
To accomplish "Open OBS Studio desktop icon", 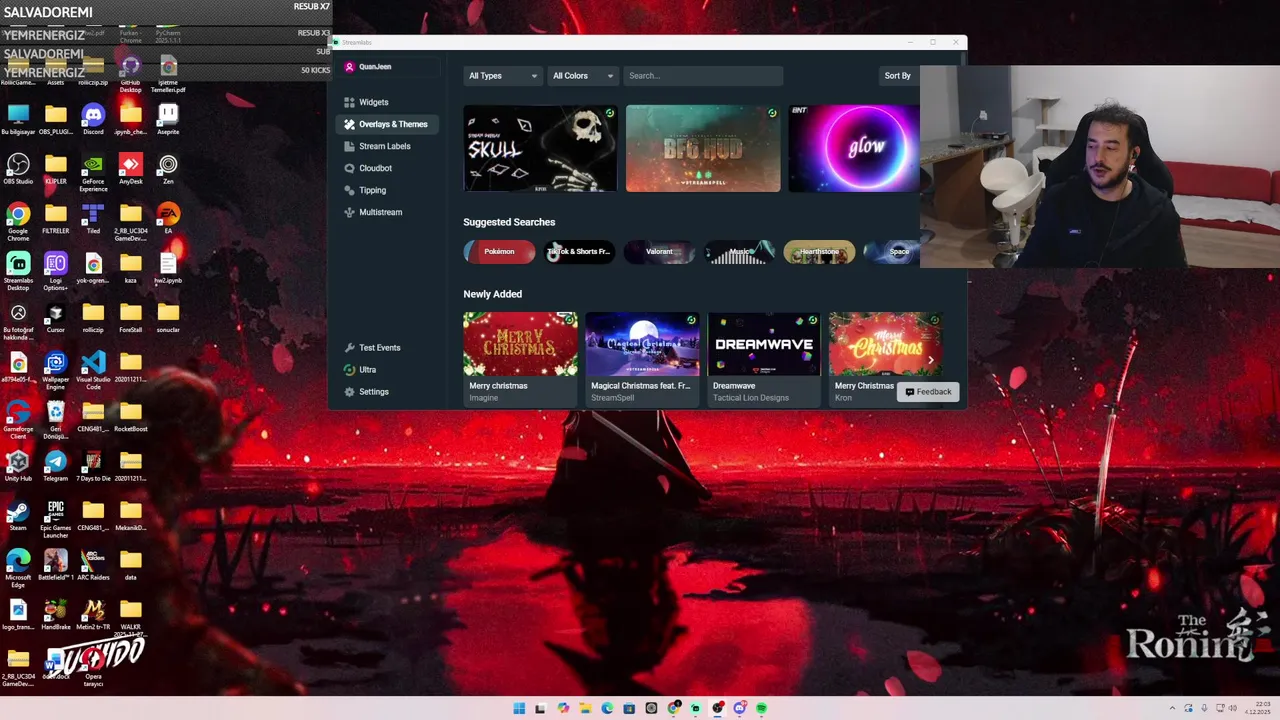I will (18, 169).
